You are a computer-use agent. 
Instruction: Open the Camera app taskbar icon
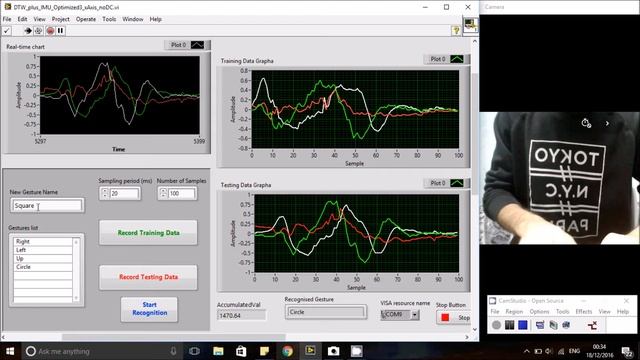pos(333,351)
